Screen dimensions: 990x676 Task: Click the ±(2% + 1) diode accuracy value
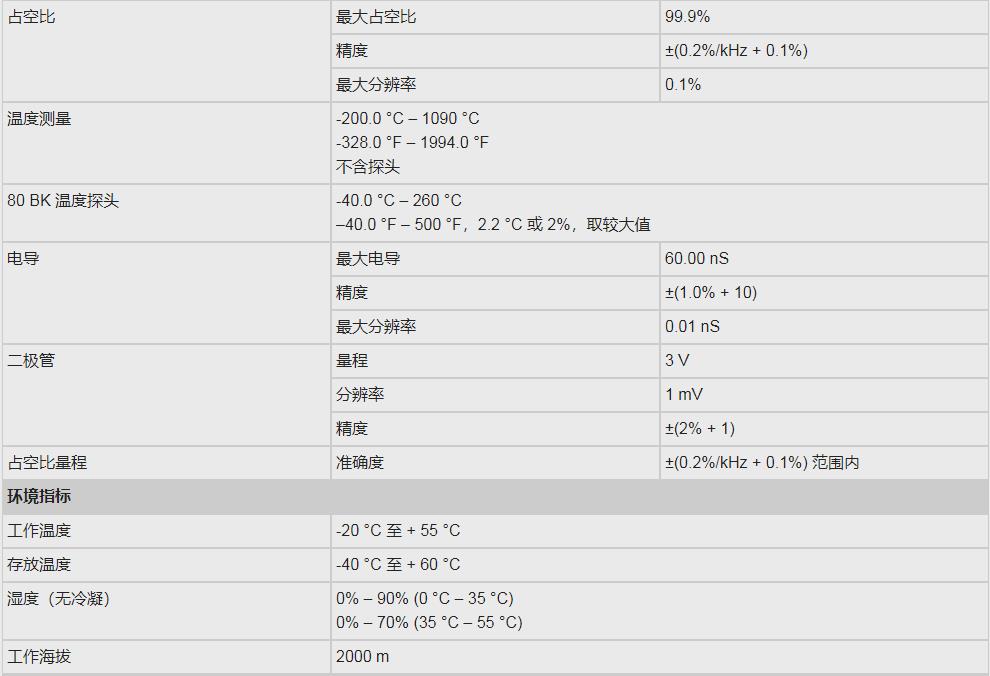click(700, 429)
